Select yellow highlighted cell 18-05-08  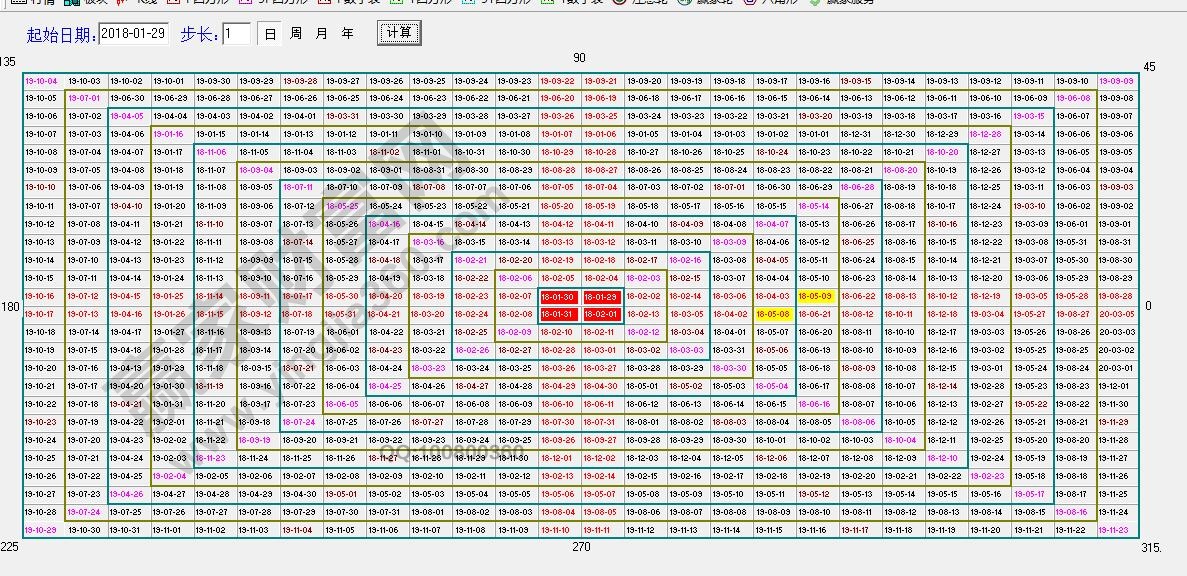coord(772,315)
